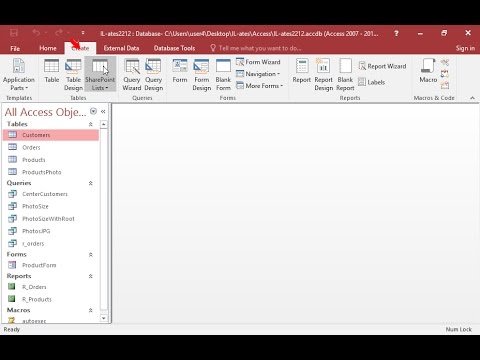
Task: Create a Blank Report
Action: (345, 74)
